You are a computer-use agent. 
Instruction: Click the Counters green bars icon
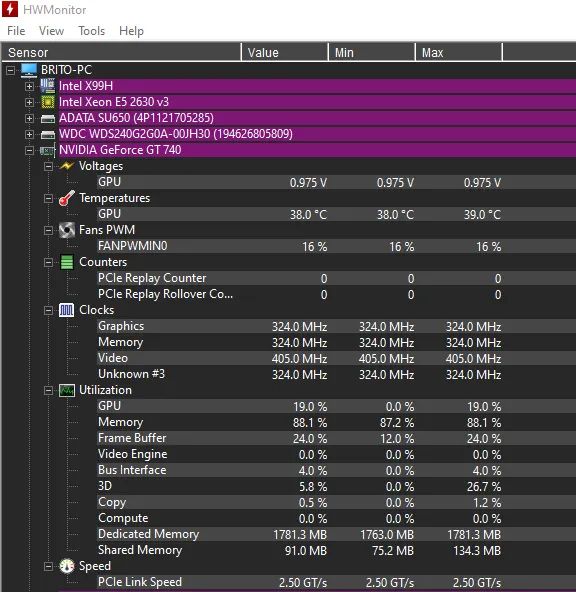67,262
